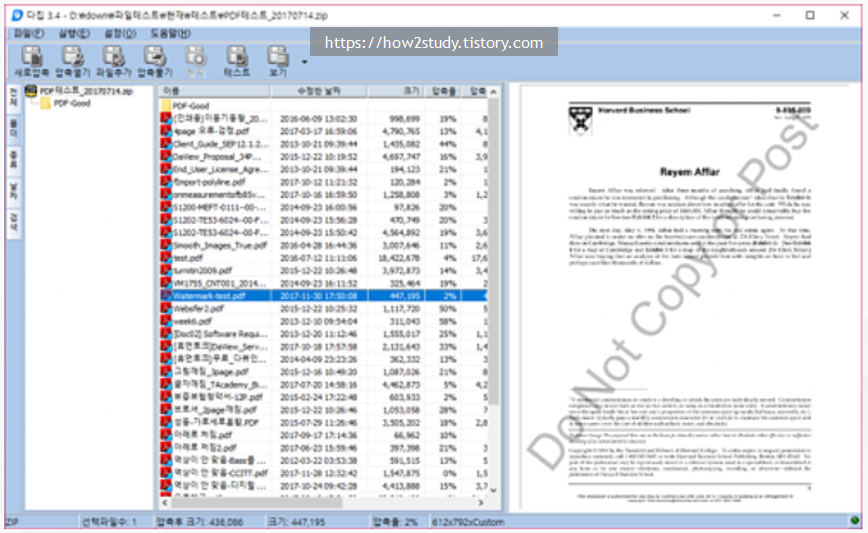The image size is (868, 533).
Task: Select the PDF테스트_20170714.zip tree root
Action: pyautogui.click(x=86, y=91)
